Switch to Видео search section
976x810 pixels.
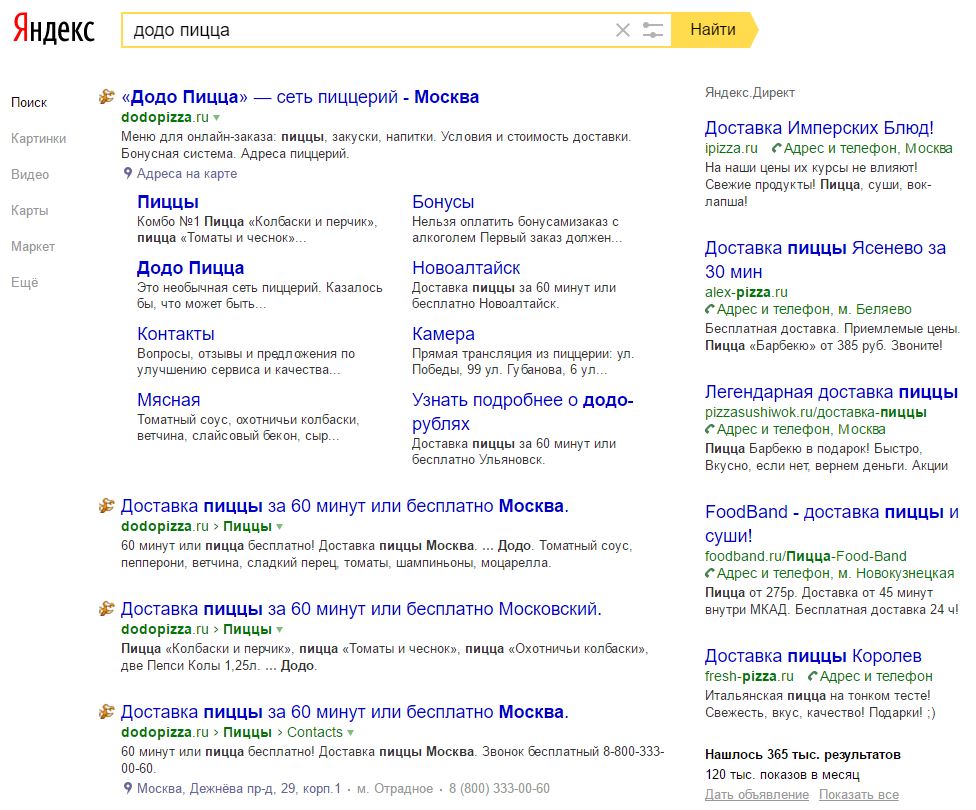(x=30, y=174)
